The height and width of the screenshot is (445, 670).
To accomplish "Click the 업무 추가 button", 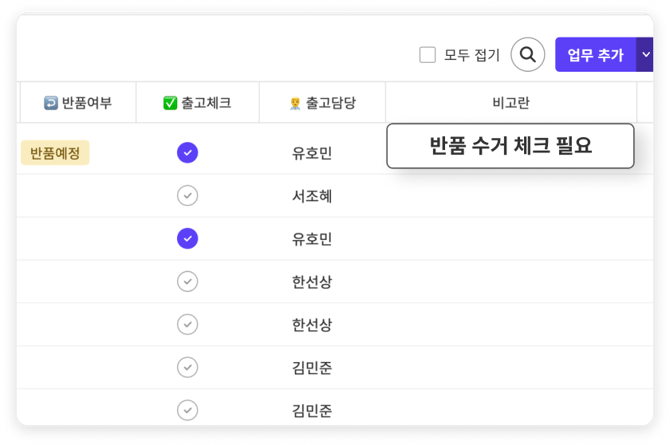I will 595,54.
